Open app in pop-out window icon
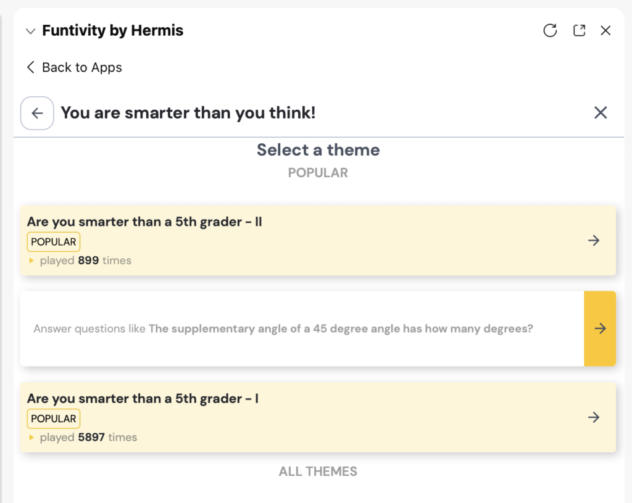Screen dimensions: 632x503 tap(579, 31)
